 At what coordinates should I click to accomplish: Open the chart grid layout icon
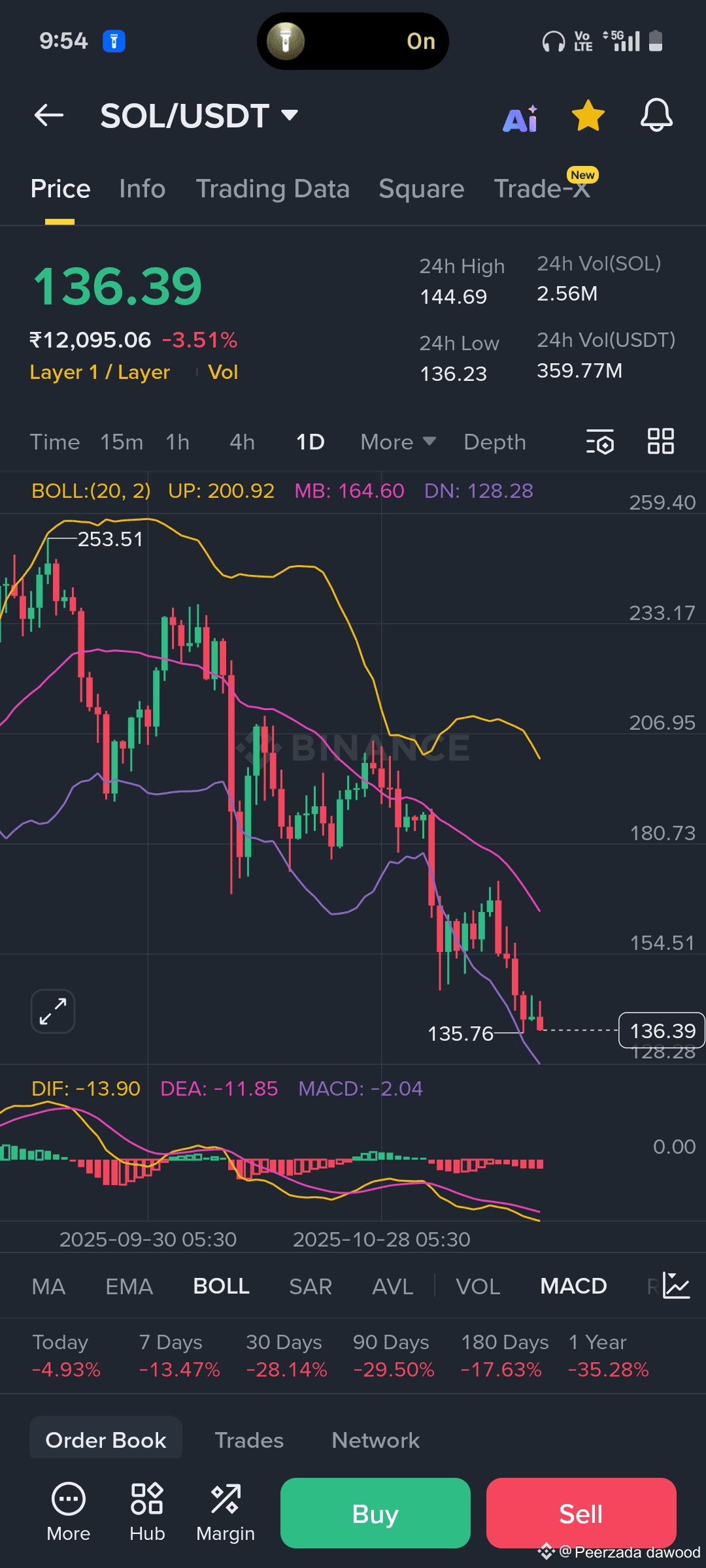tap(660, 442)
